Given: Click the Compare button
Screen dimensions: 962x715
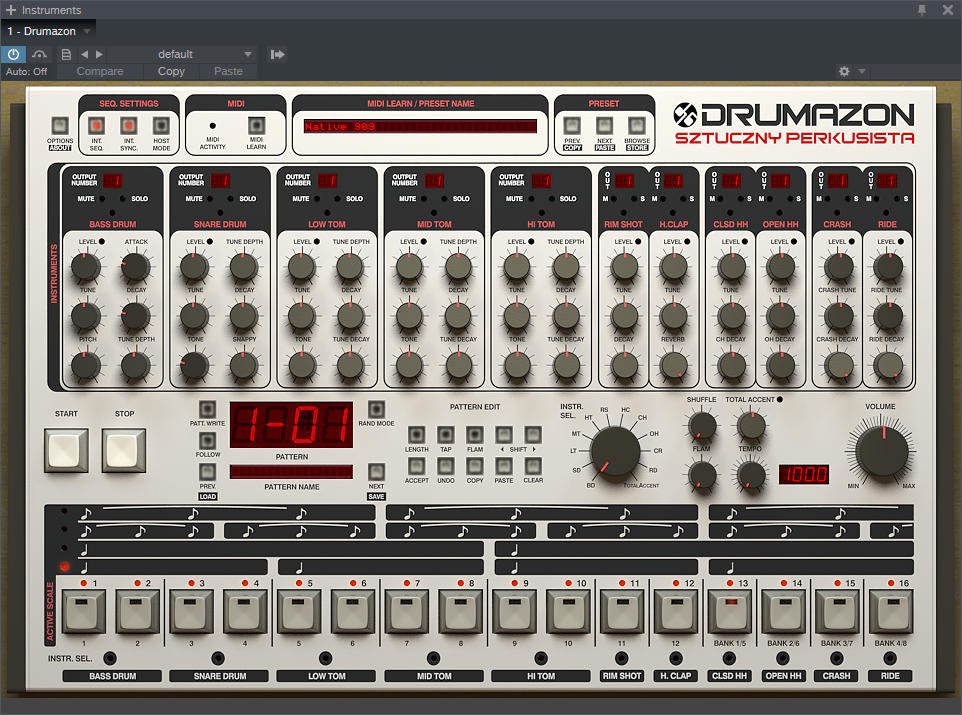Looking at the screenshot, I should coord(100,71).
